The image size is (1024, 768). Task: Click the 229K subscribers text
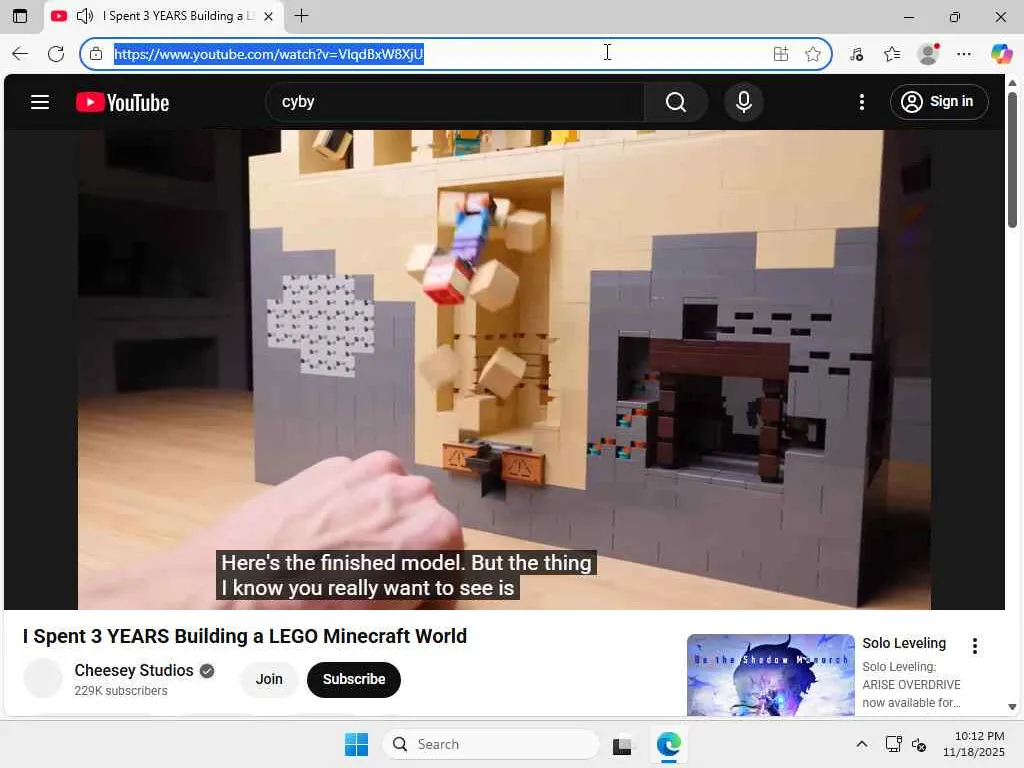pos(121,691)
